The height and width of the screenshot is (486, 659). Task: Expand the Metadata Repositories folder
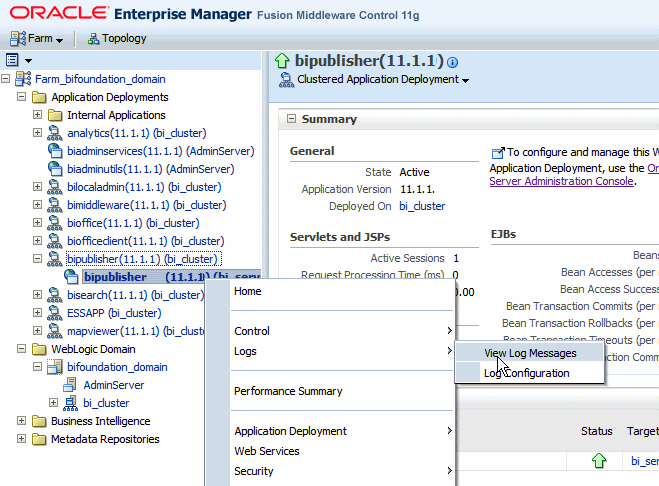click(21, 438)
